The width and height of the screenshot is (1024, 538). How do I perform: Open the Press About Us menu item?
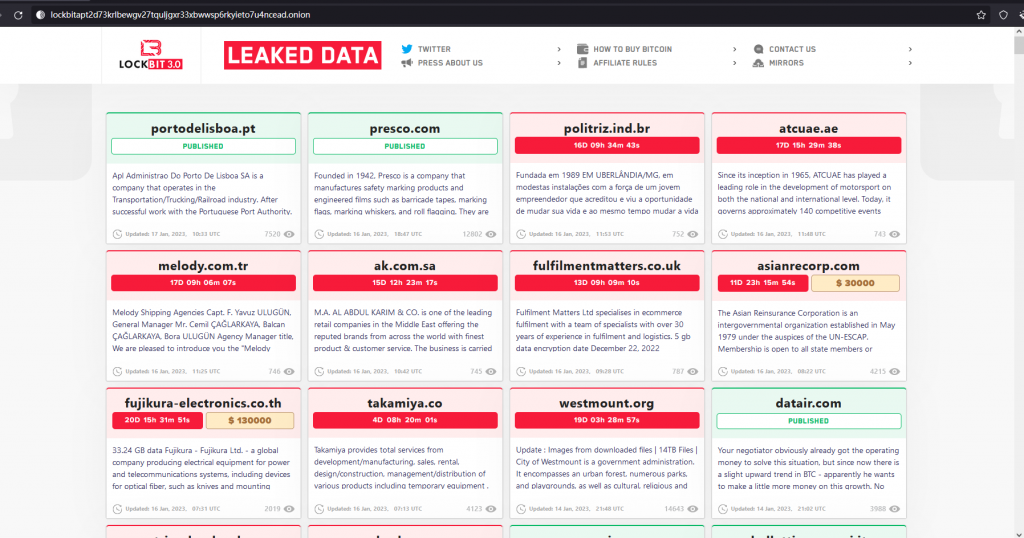pyautogui.click(x=450, y=63)
